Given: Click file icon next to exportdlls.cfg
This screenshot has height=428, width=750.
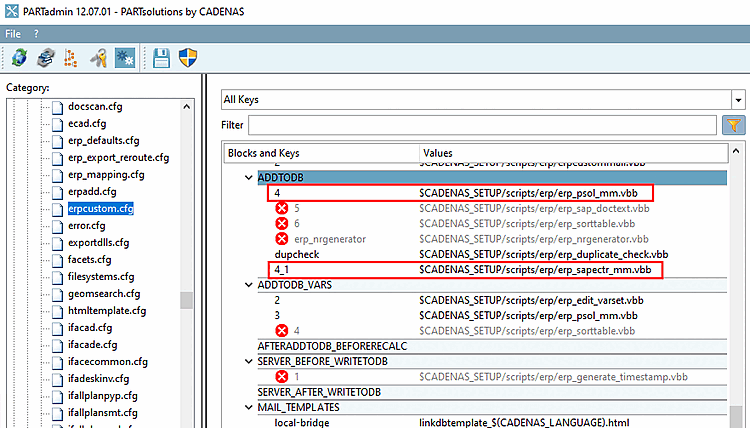Looking at the screenshot, I should (x=57, y=243).
